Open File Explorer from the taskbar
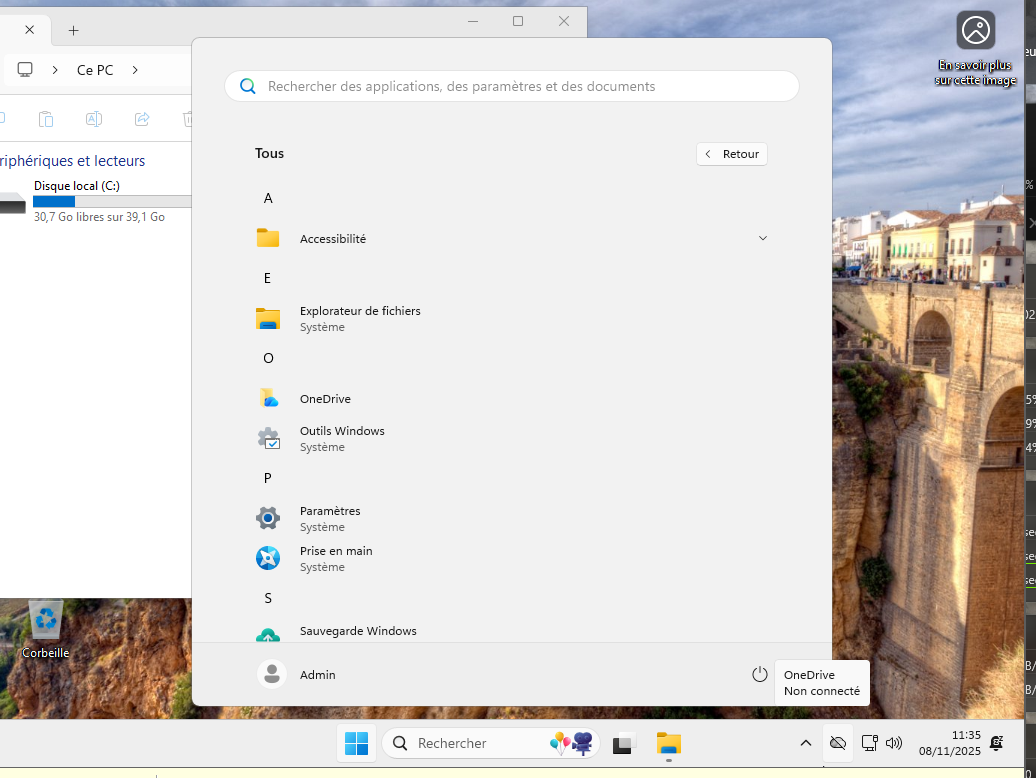 669,744
